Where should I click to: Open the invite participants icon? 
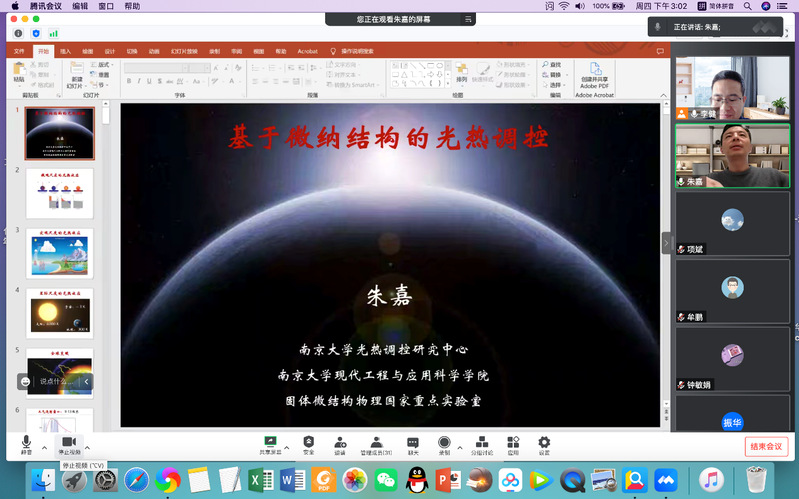[x=339, y=442]
